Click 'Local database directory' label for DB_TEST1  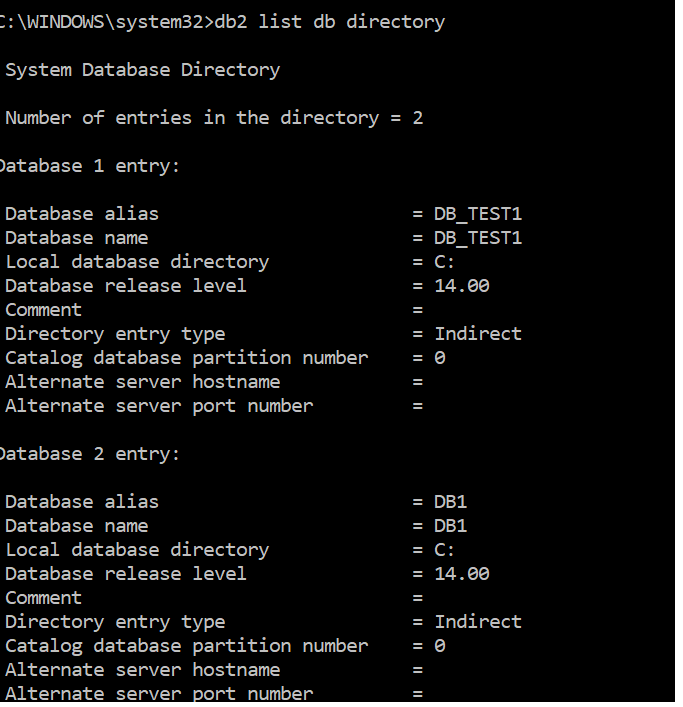[x=137, y=262]
